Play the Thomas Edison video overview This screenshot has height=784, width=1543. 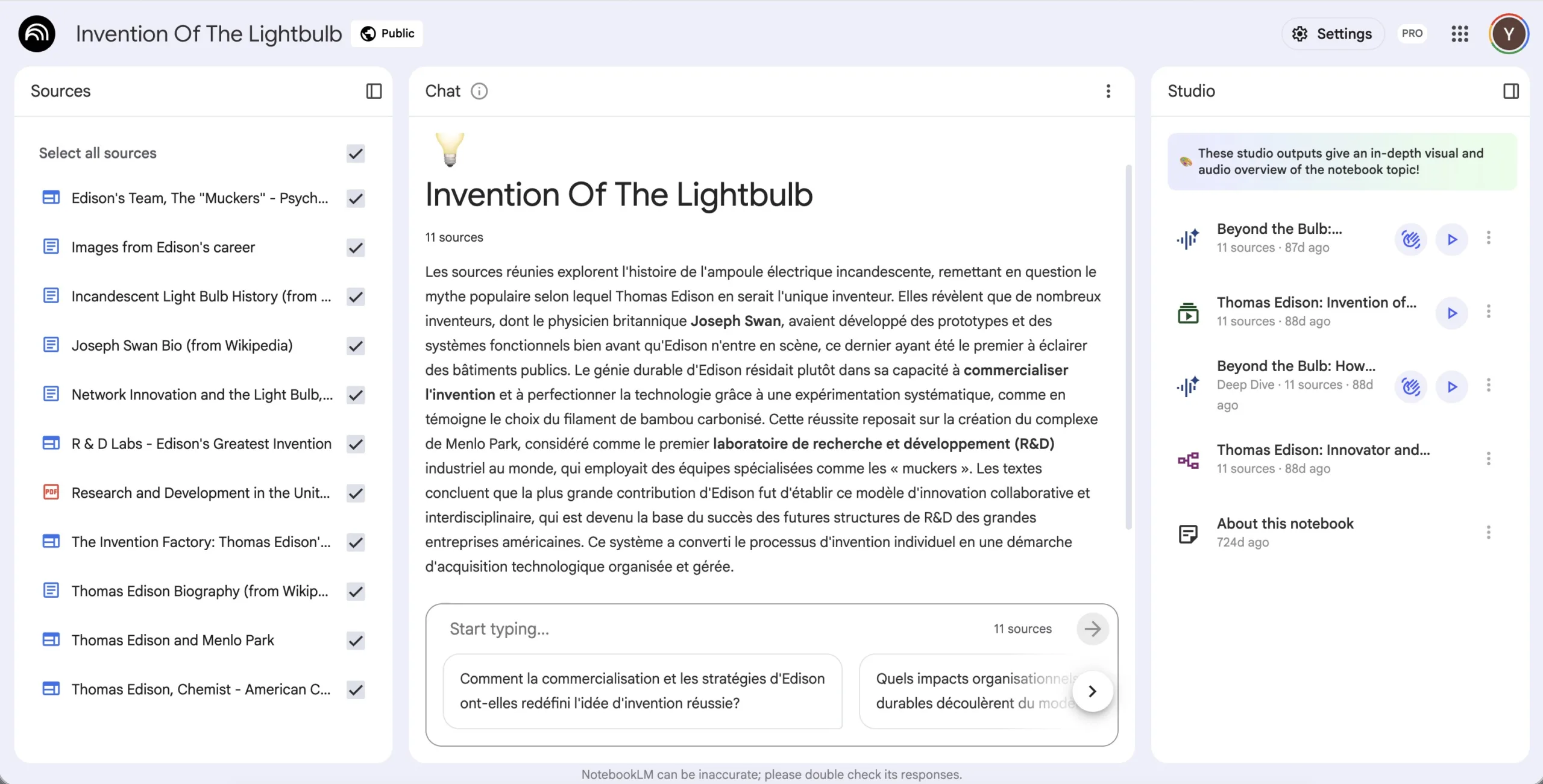pyautogui.click(x=1452, y=313)
